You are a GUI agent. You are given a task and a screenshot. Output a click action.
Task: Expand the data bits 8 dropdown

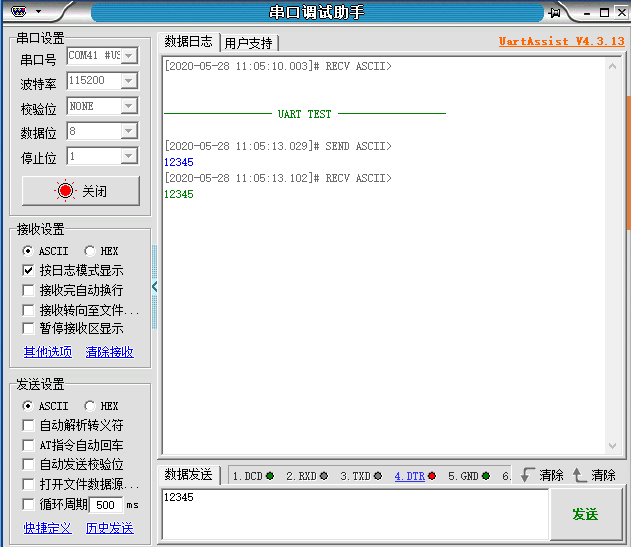[129, 131]
